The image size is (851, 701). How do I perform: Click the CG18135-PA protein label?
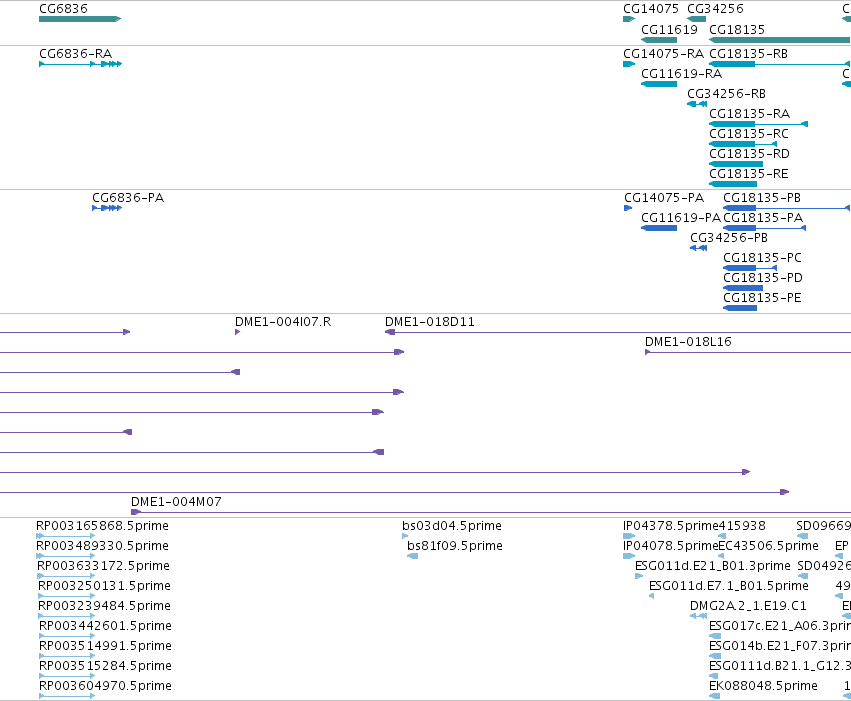pos(763,218)
